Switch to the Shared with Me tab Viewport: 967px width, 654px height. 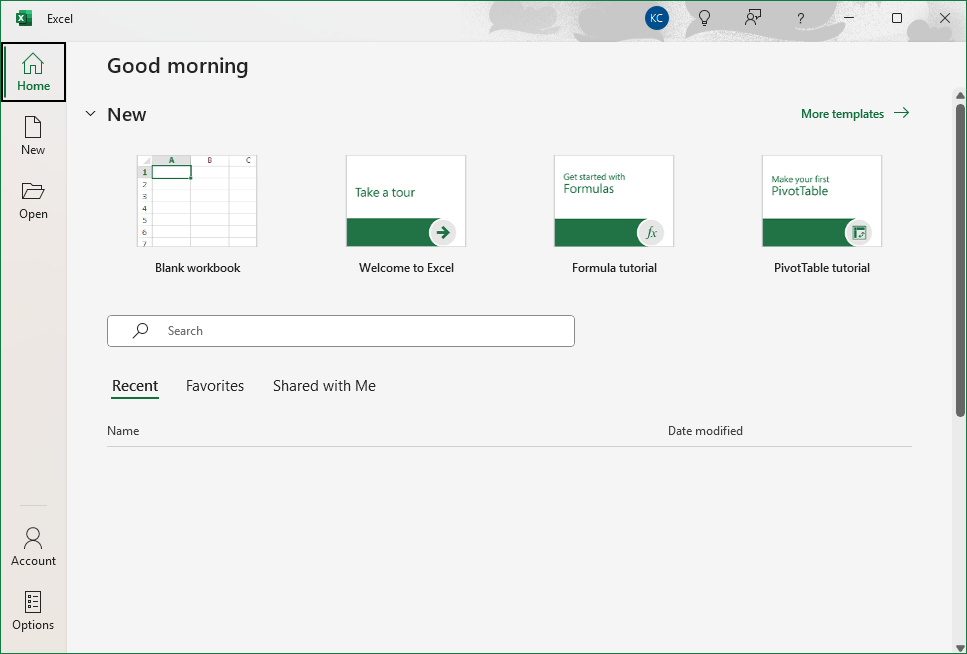click(324, 386)
